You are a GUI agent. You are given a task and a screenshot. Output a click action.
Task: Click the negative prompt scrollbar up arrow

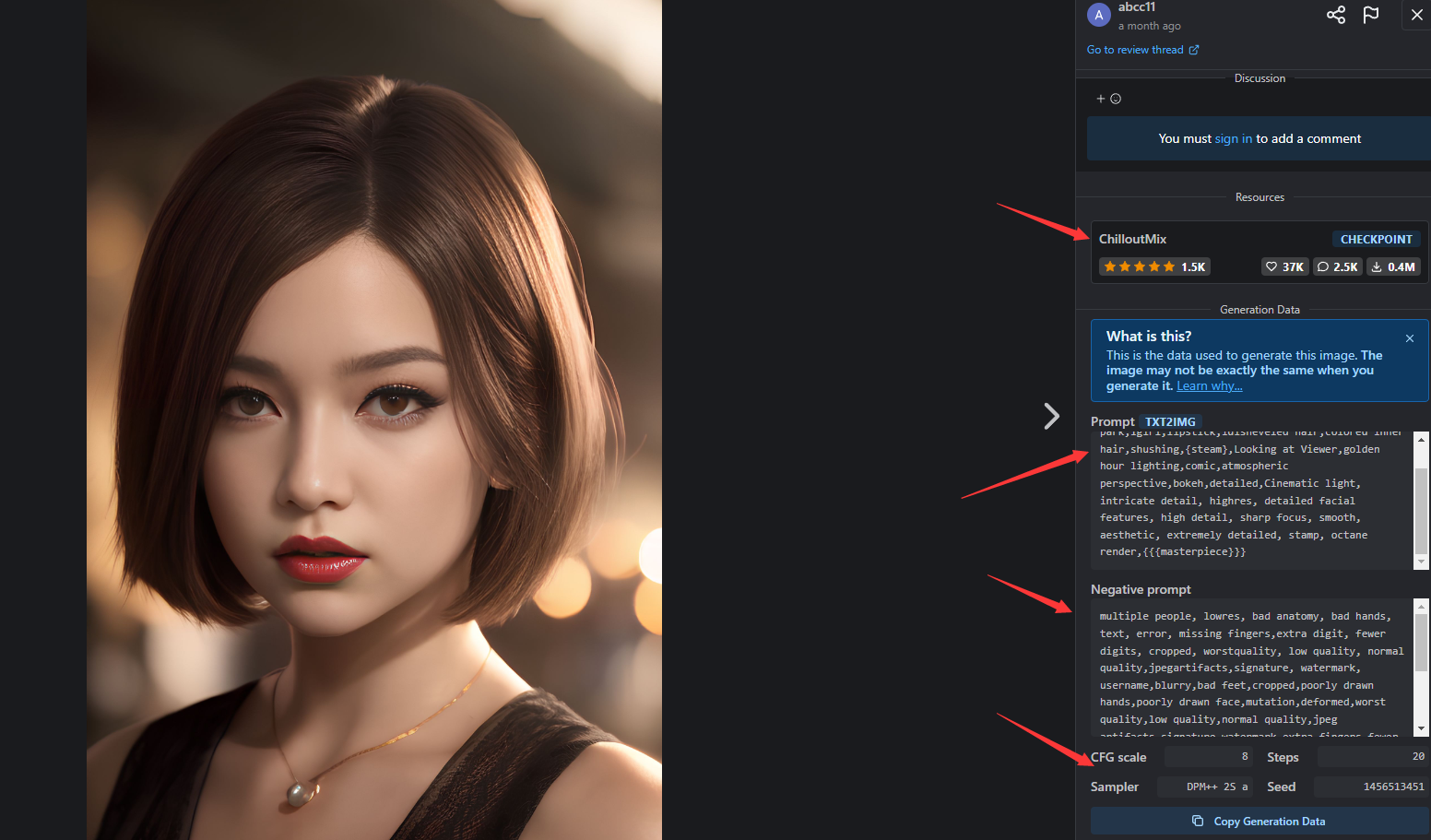tap(1421, 607)
